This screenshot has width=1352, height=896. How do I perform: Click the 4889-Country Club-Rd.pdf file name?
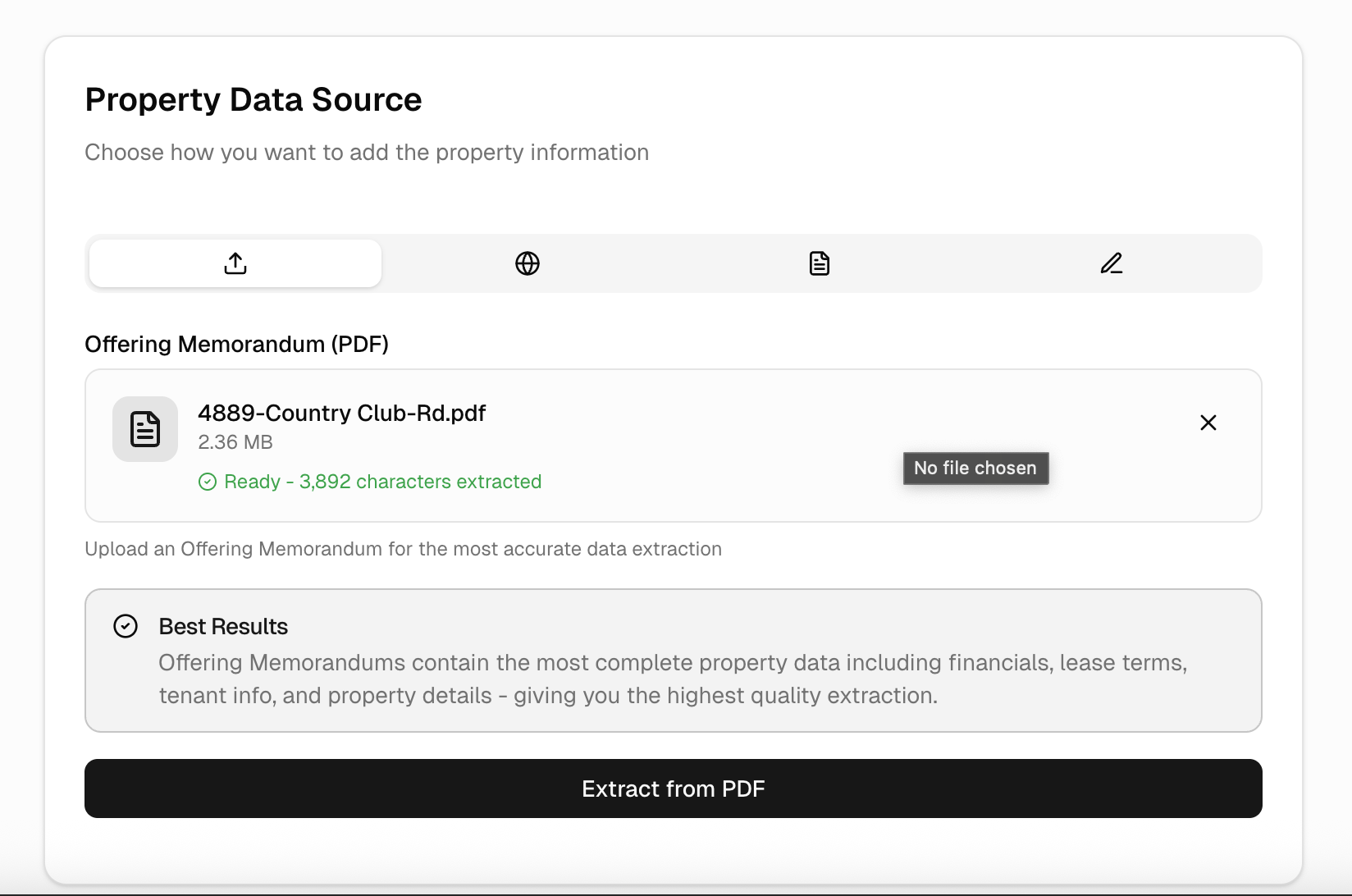coord(341,413)
